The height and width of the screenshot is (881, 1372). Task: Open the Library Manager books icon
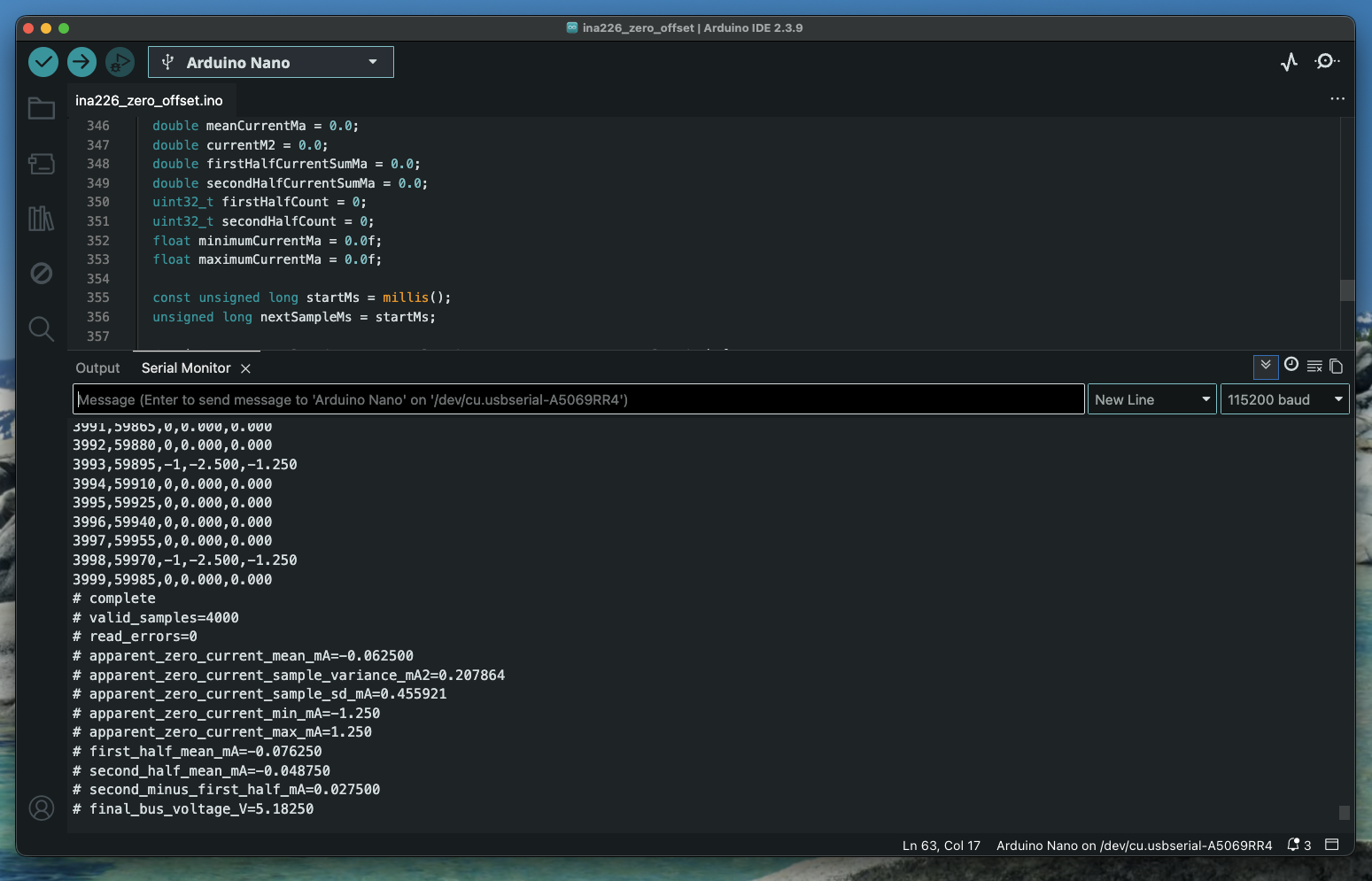tap(42, 218)
